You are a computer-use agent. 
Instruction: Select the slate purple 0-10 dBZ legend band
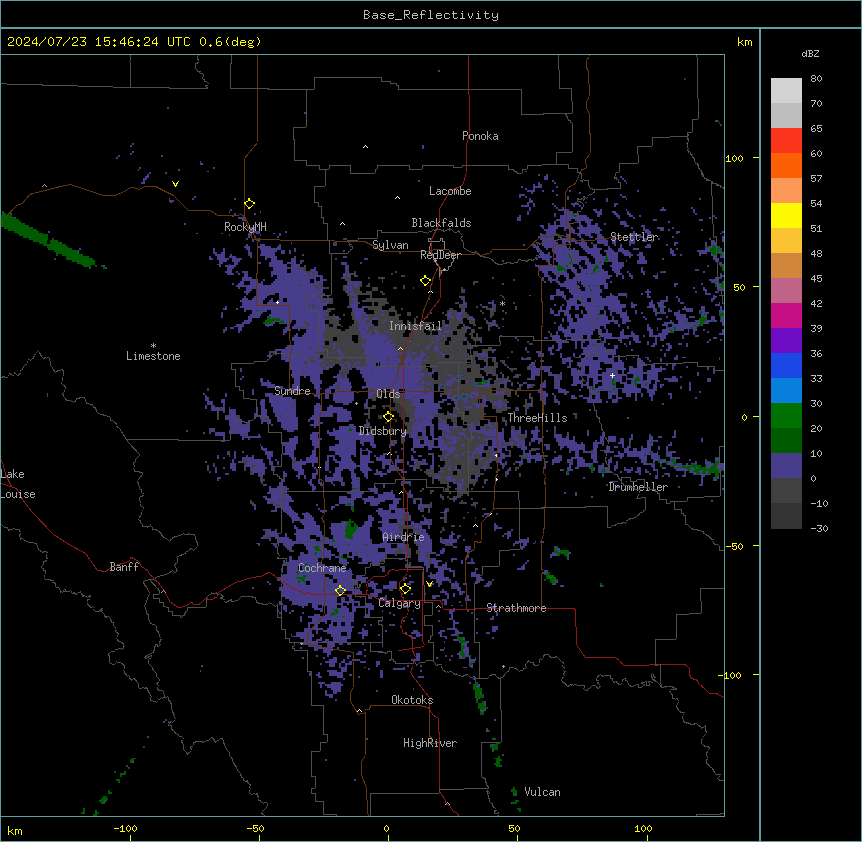point(786,466)
